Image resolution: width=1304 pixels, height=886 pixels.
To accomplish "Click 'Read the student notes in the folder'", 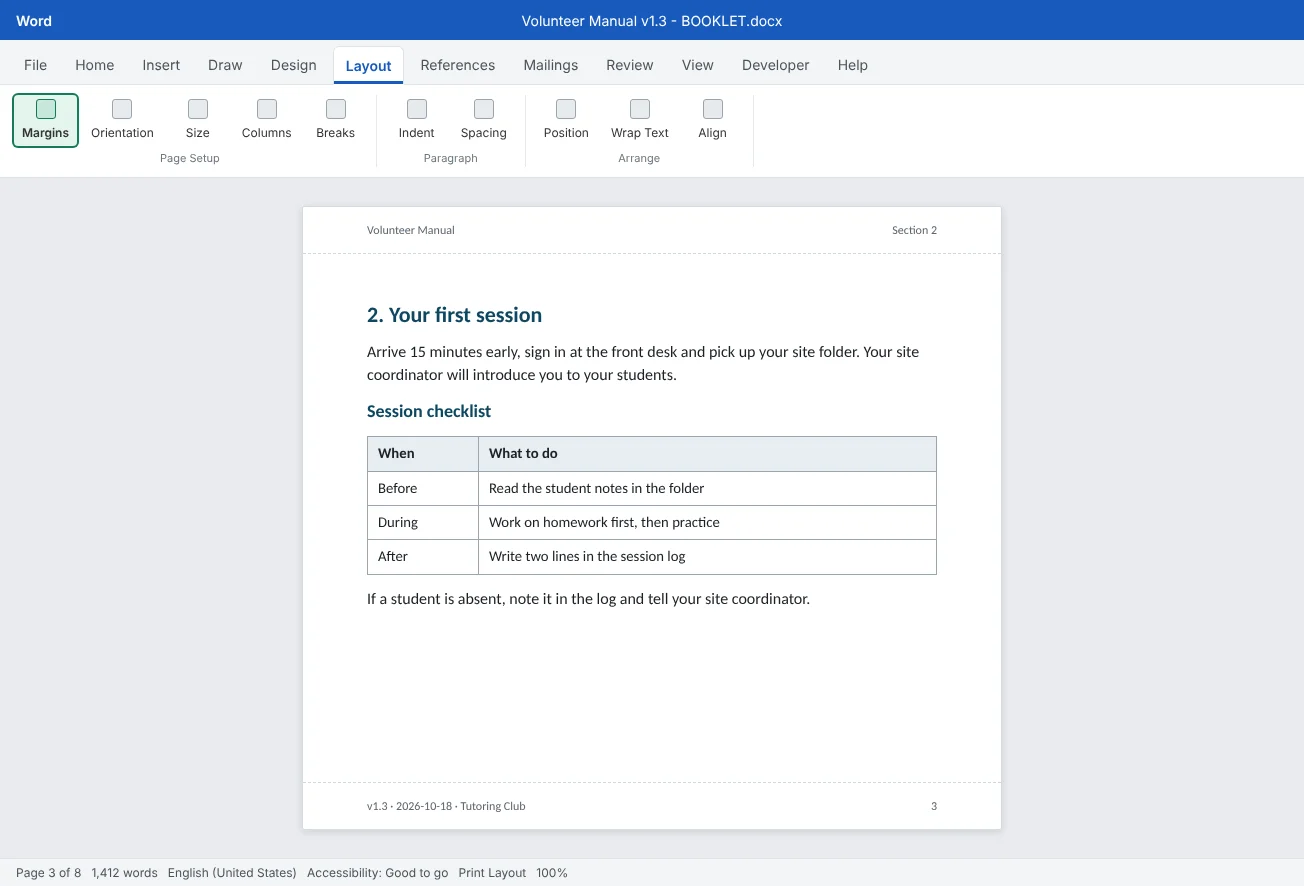I will coord(596,488).
